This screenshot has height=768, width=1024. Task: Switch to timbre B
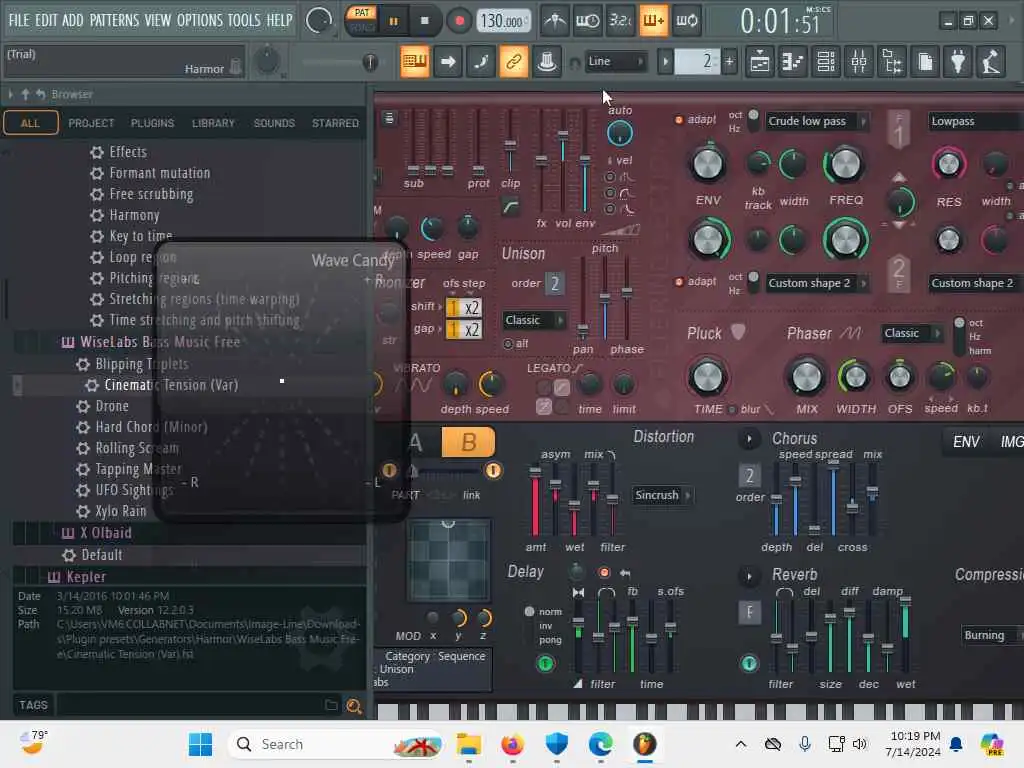coord(468,442)
